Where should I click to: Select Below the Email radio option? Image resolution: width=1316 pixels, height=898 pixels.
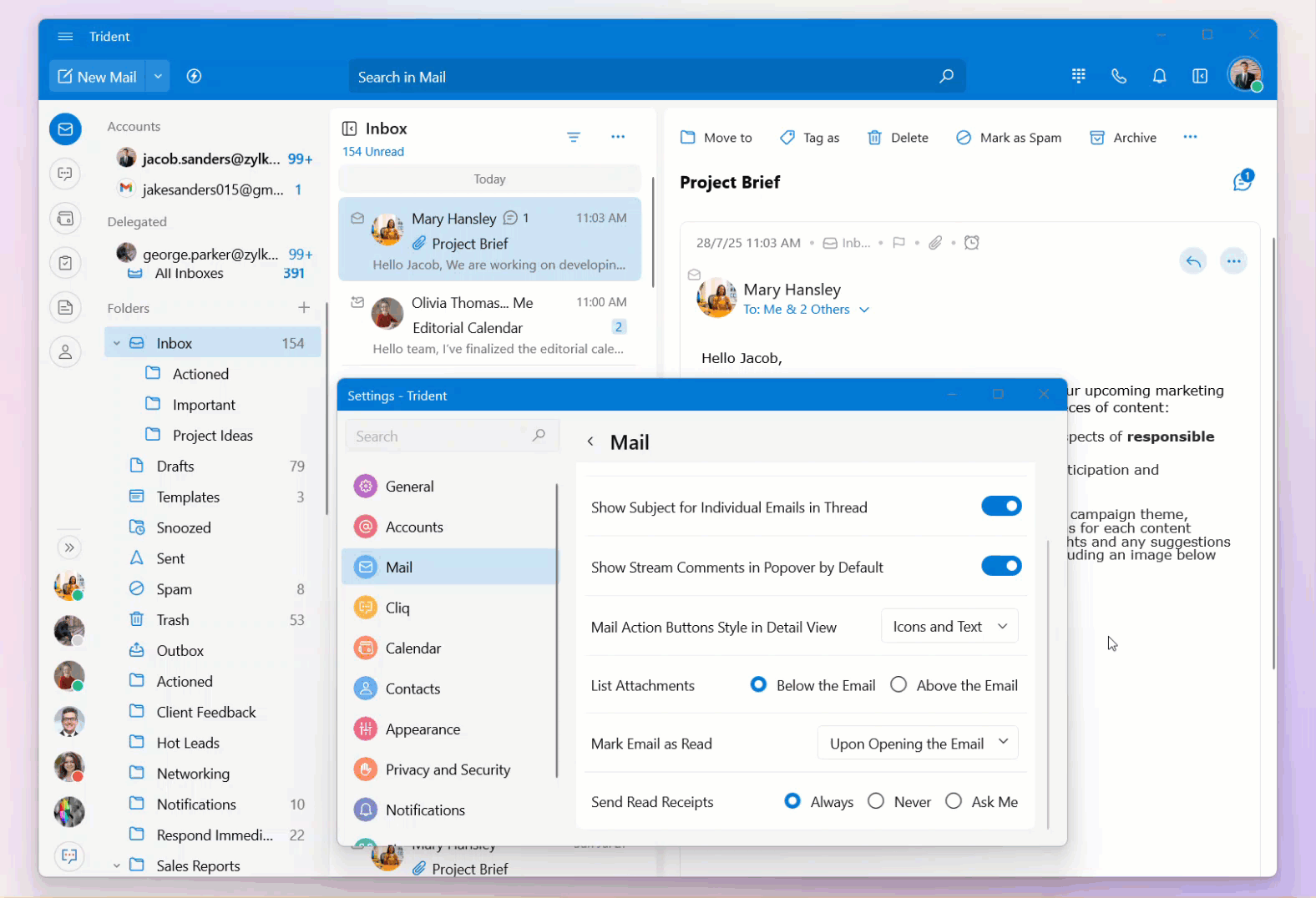(758, 684)
